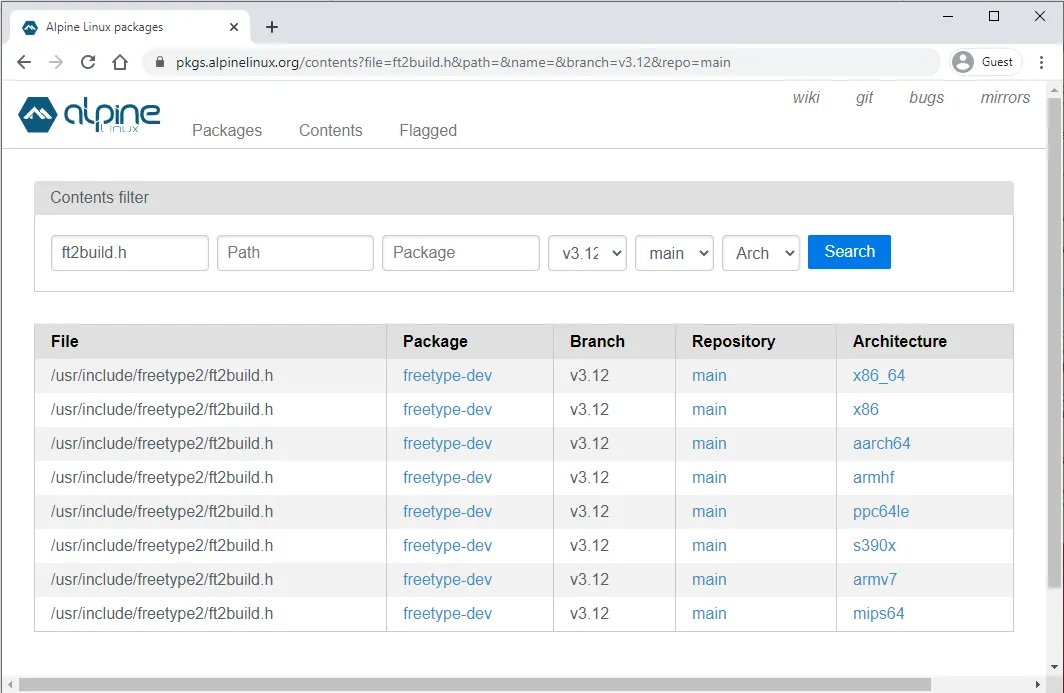Switch to the Packages tab
Viewport: 1064px width, 693px height.
[x=227, y=130]
